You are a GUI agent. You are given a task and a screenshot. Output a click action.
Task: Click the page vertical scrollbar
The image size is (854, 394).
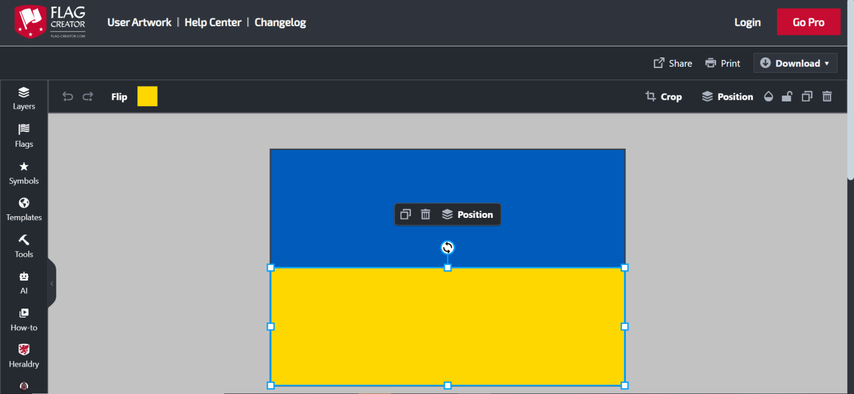click(x=851, y=90)
